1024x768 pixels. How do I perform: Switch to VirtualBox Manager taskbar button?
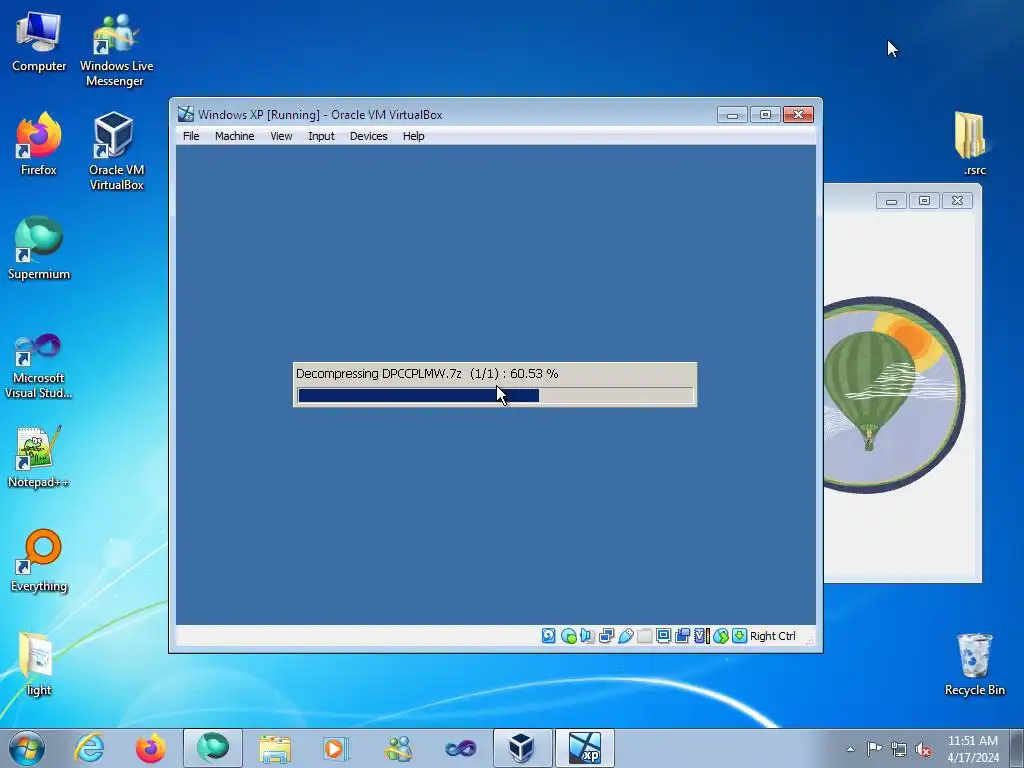(522, 748)
